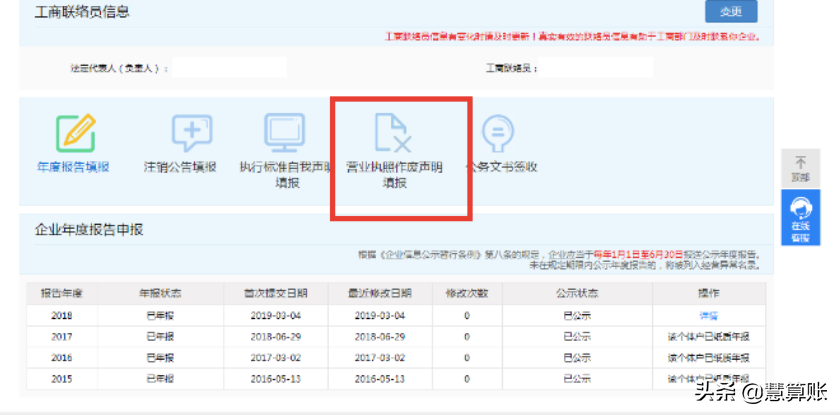Open the 执行标准自我声明 monitor icon
This screenshot has height=415, width=840.
pos(284,132)
